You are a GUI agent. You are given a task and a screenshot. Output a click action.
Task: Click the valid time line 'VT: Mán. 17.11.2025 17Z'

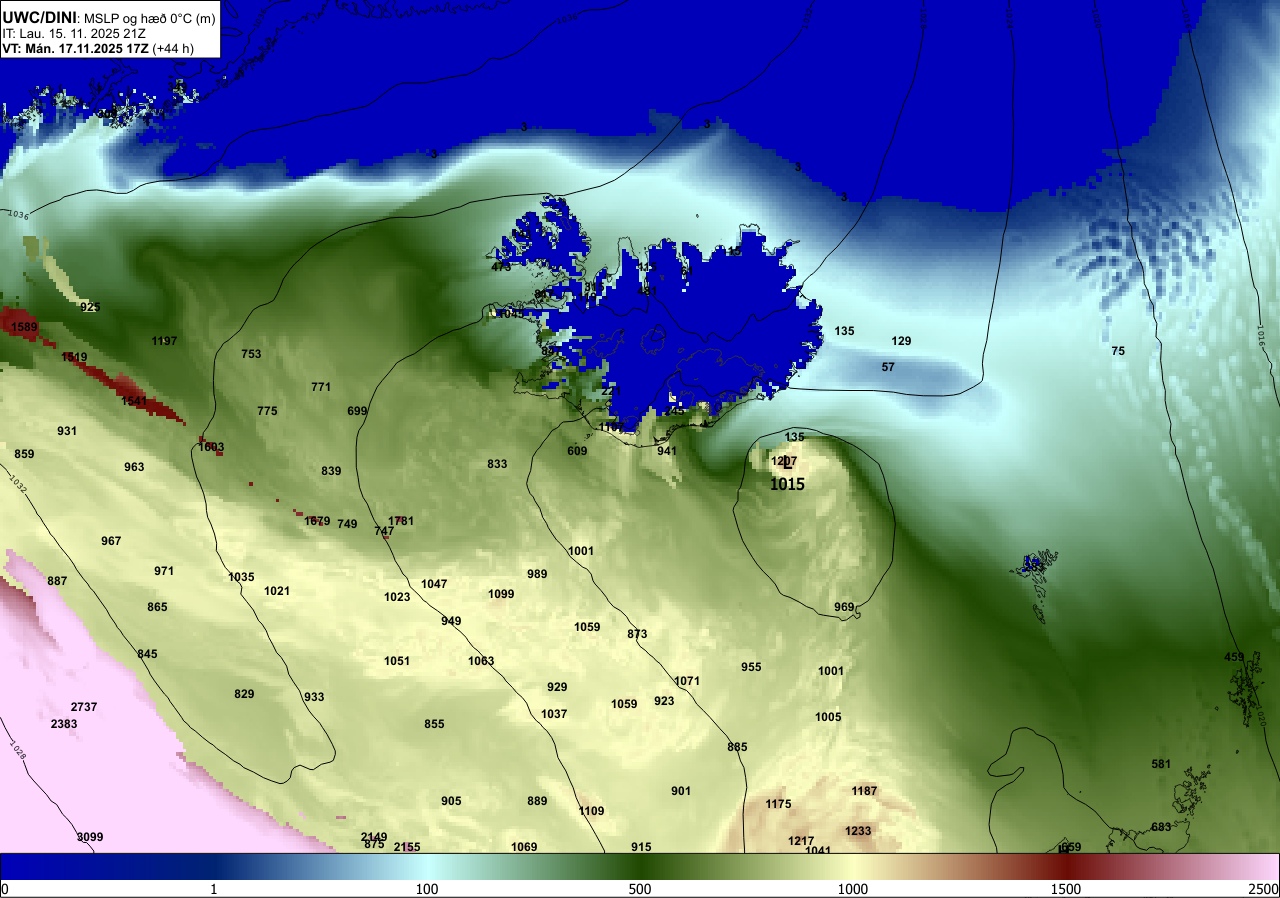[76, 48]
